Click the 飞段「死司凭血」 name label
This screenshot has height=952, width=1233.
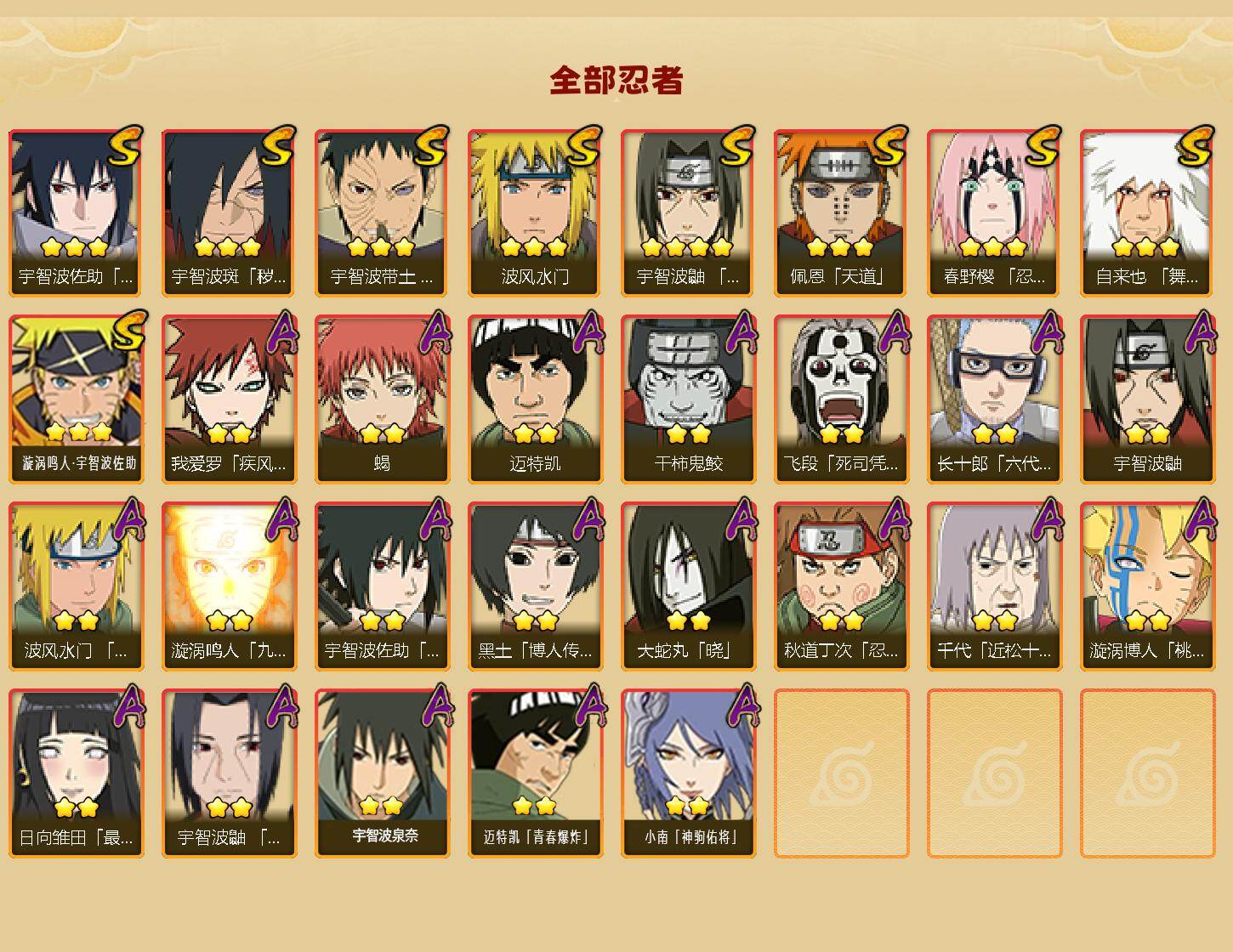tap(841, 464)
